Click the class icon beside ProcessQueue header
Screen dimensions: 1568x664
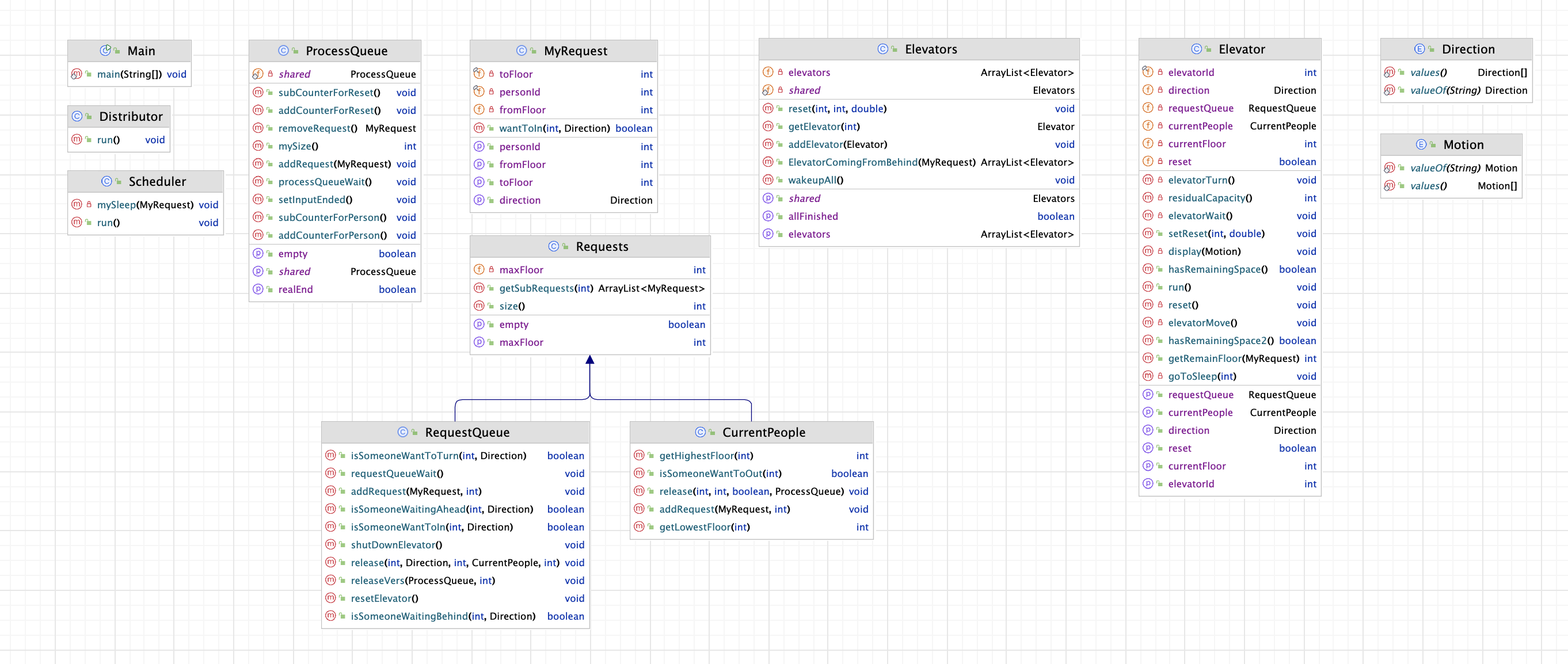[283, 51]
